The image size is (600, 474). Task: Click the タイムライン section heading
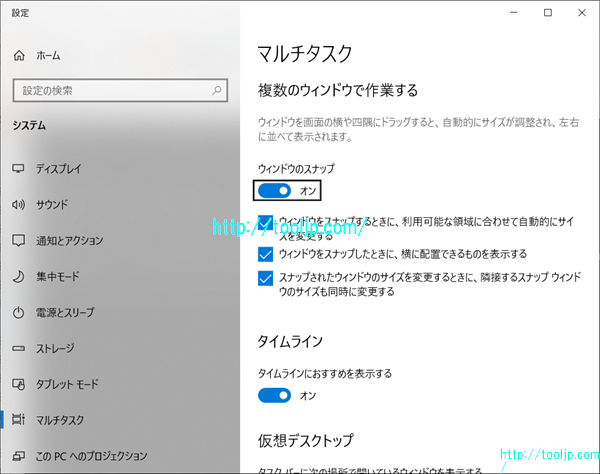tap(290, 341)
